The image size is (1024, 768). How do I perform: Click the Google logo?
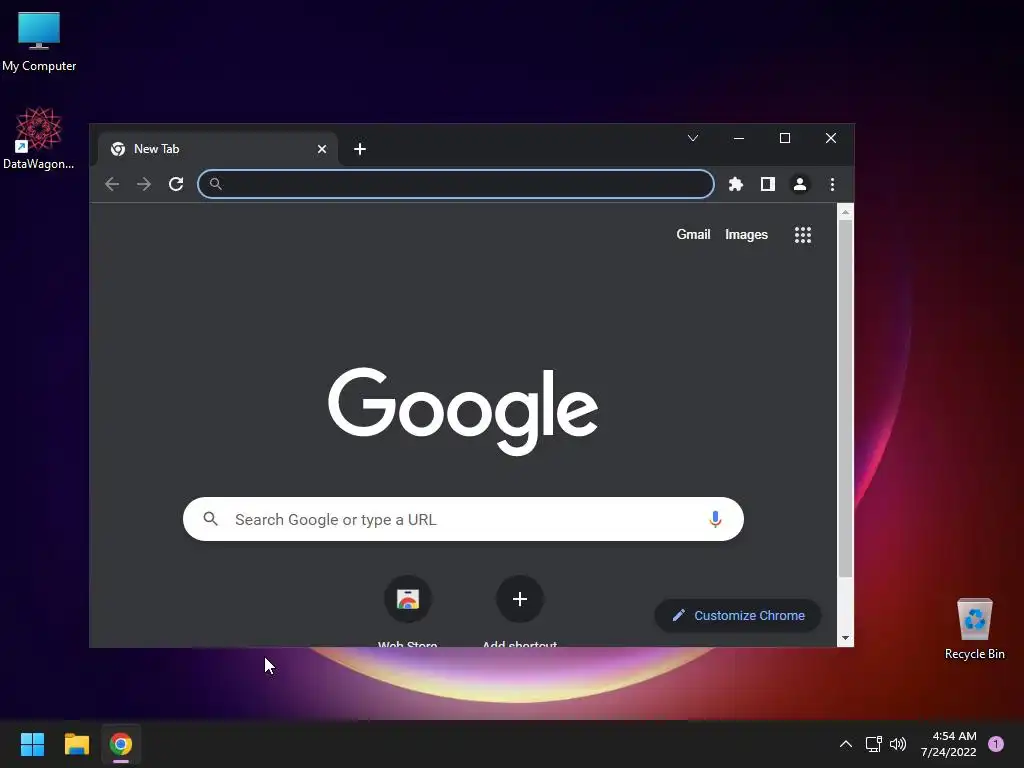(x=463, y=411)
